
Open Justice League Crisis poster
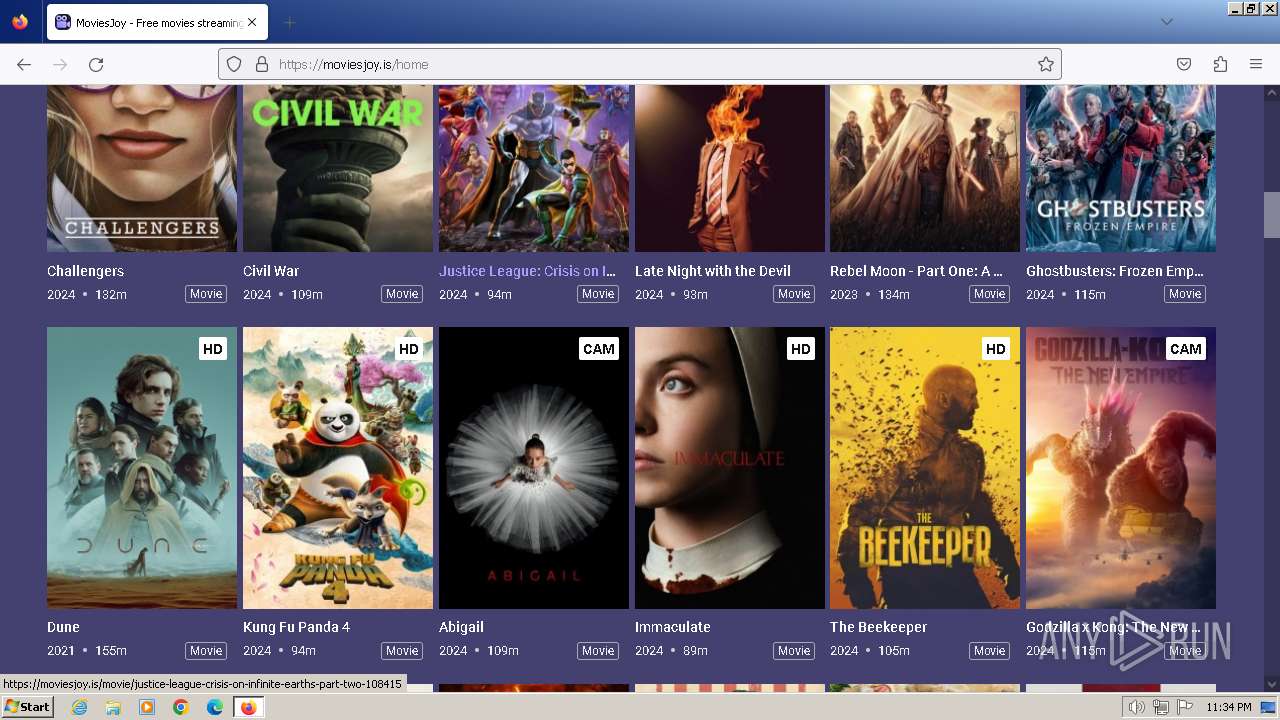(x=534, y=168)
